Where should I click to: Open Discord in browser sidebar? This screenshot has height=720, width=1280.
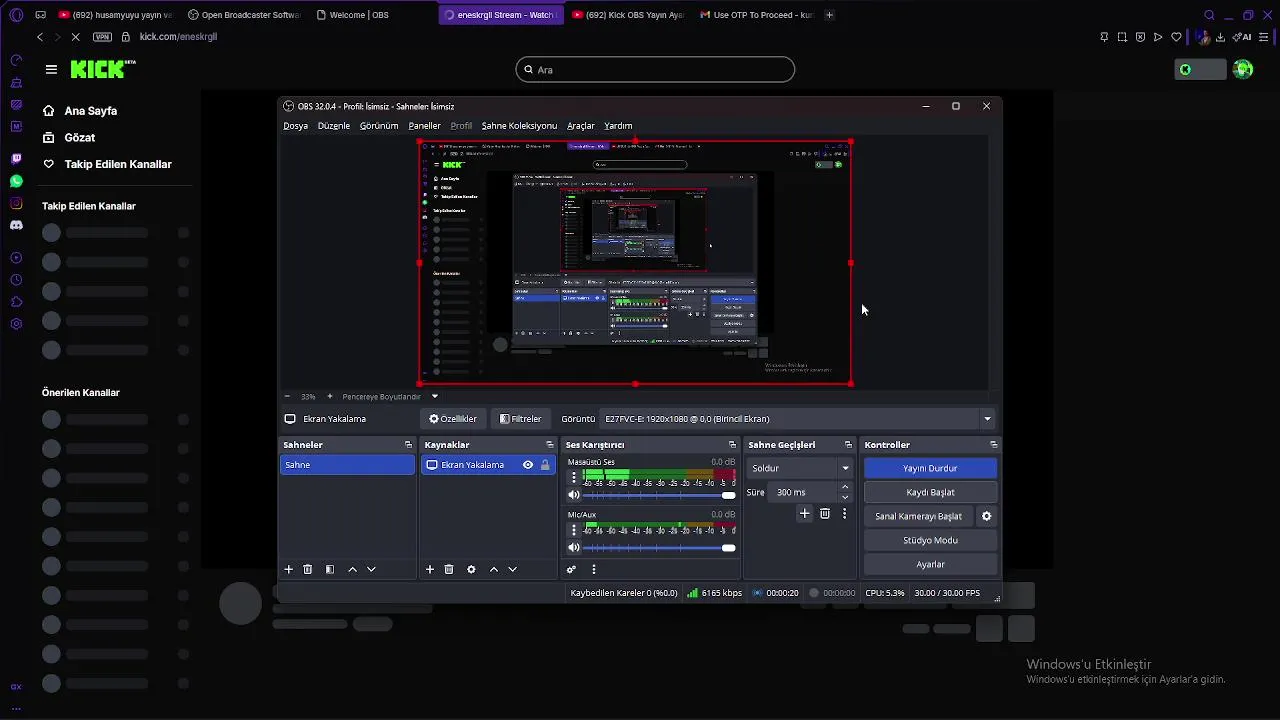coord(16,225)
